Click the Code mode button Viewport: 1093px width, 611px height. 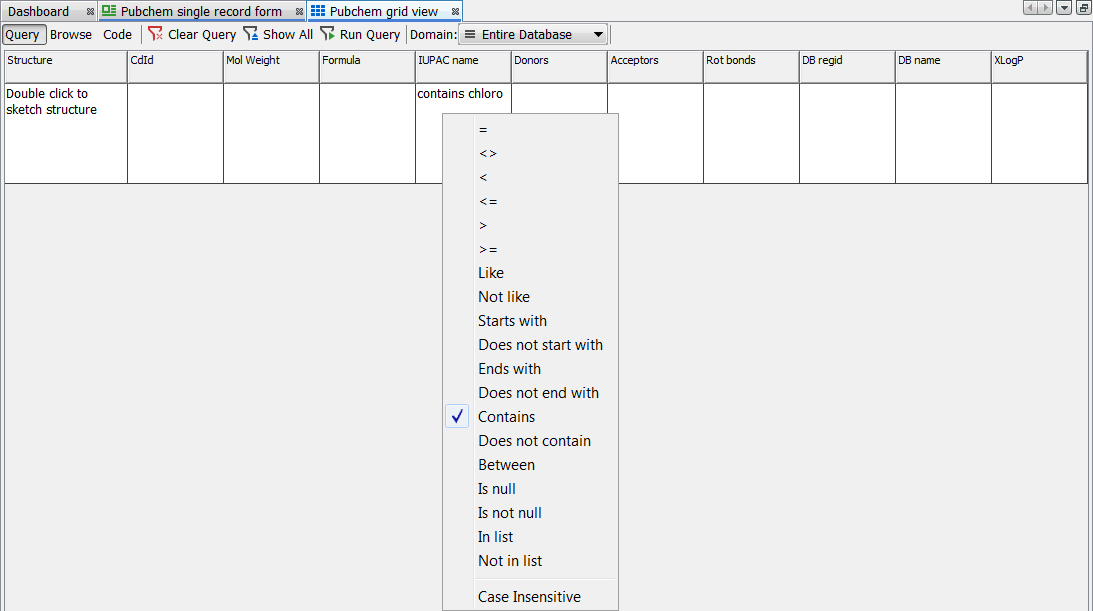pos(117,34)
